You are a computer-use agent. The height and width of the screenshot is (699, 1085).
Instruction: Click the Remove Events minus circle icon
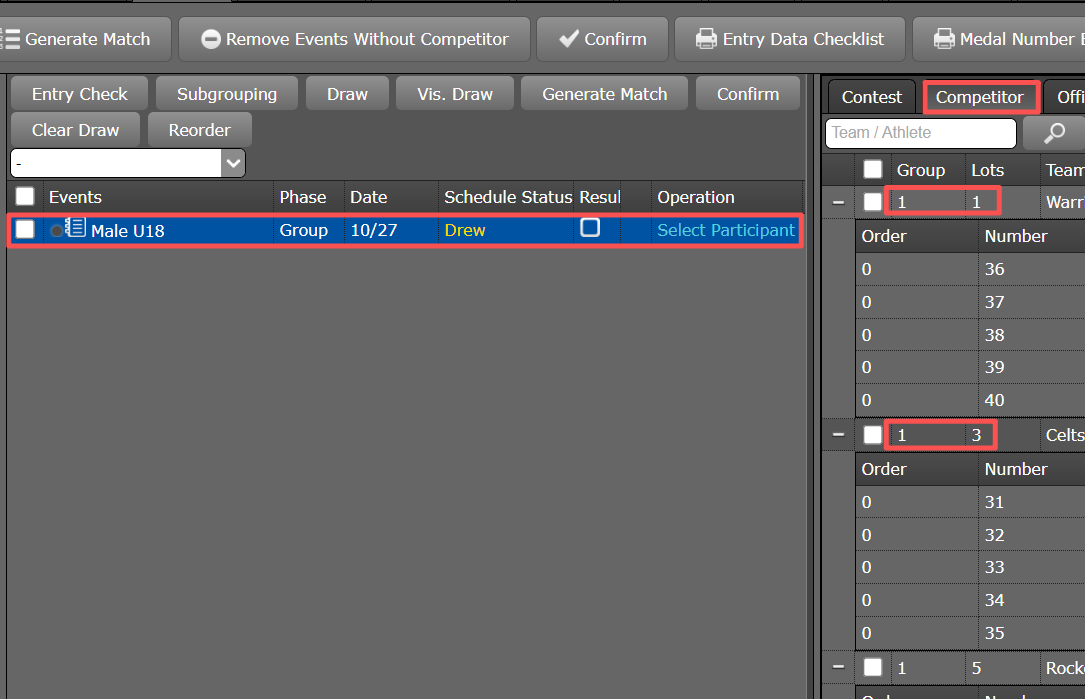tap(211, 39)
